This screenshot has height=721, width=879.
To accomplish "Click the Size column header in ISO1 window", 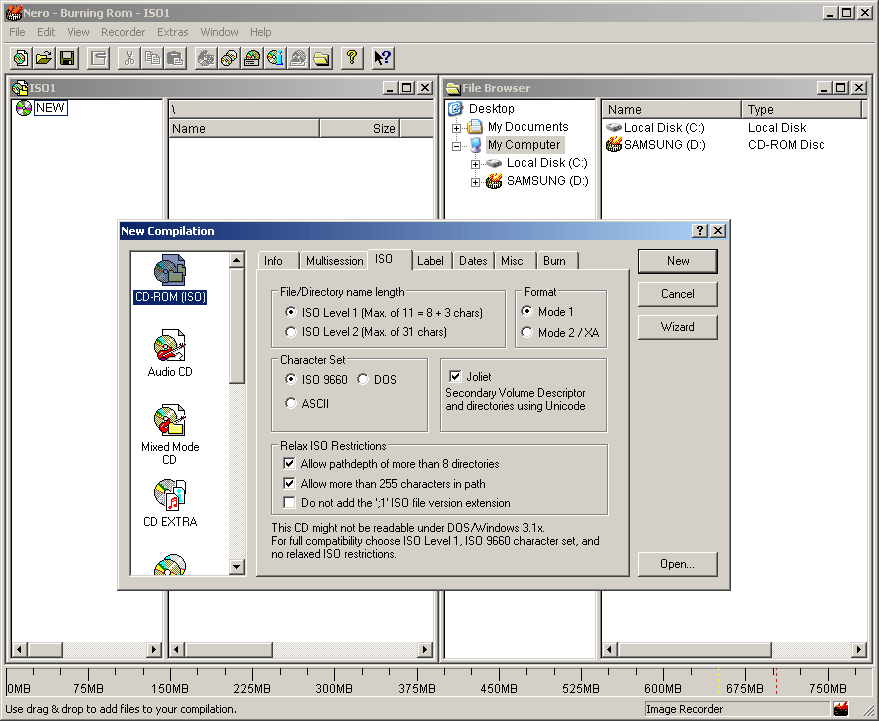I will tap(359, 128).
